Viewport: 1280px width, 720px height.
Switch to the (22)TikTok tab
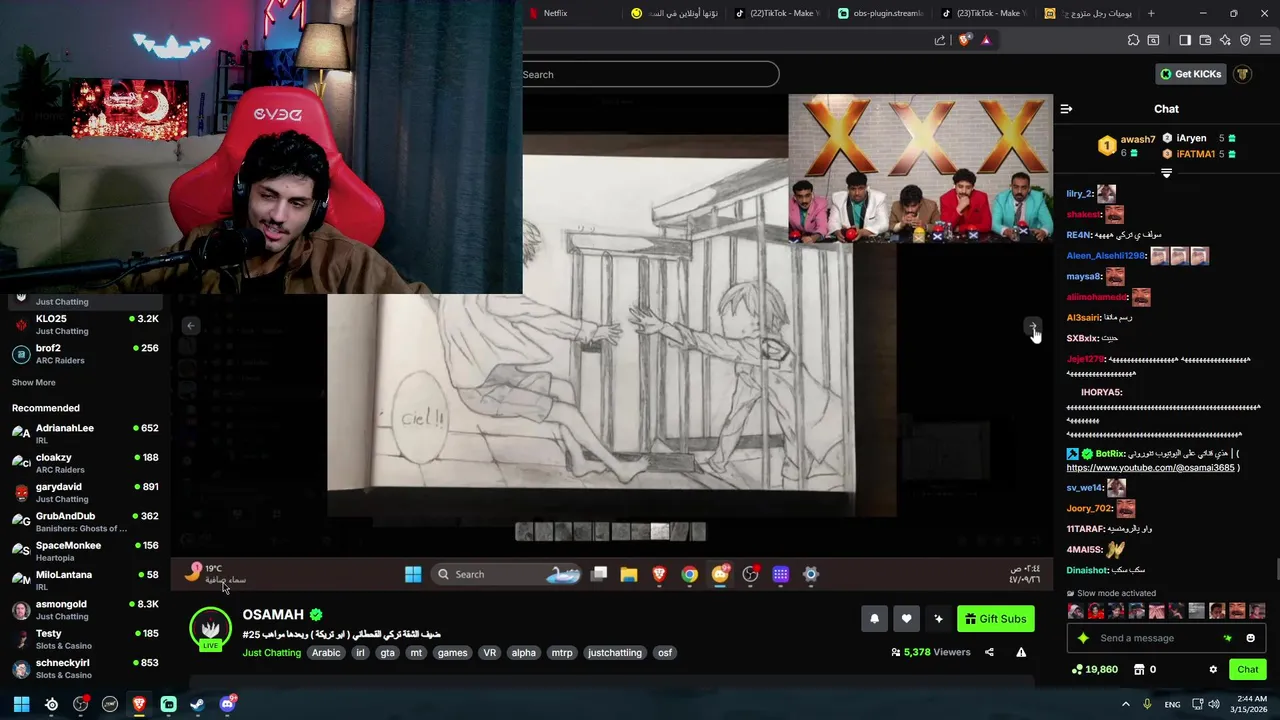(x=779, y=13)
